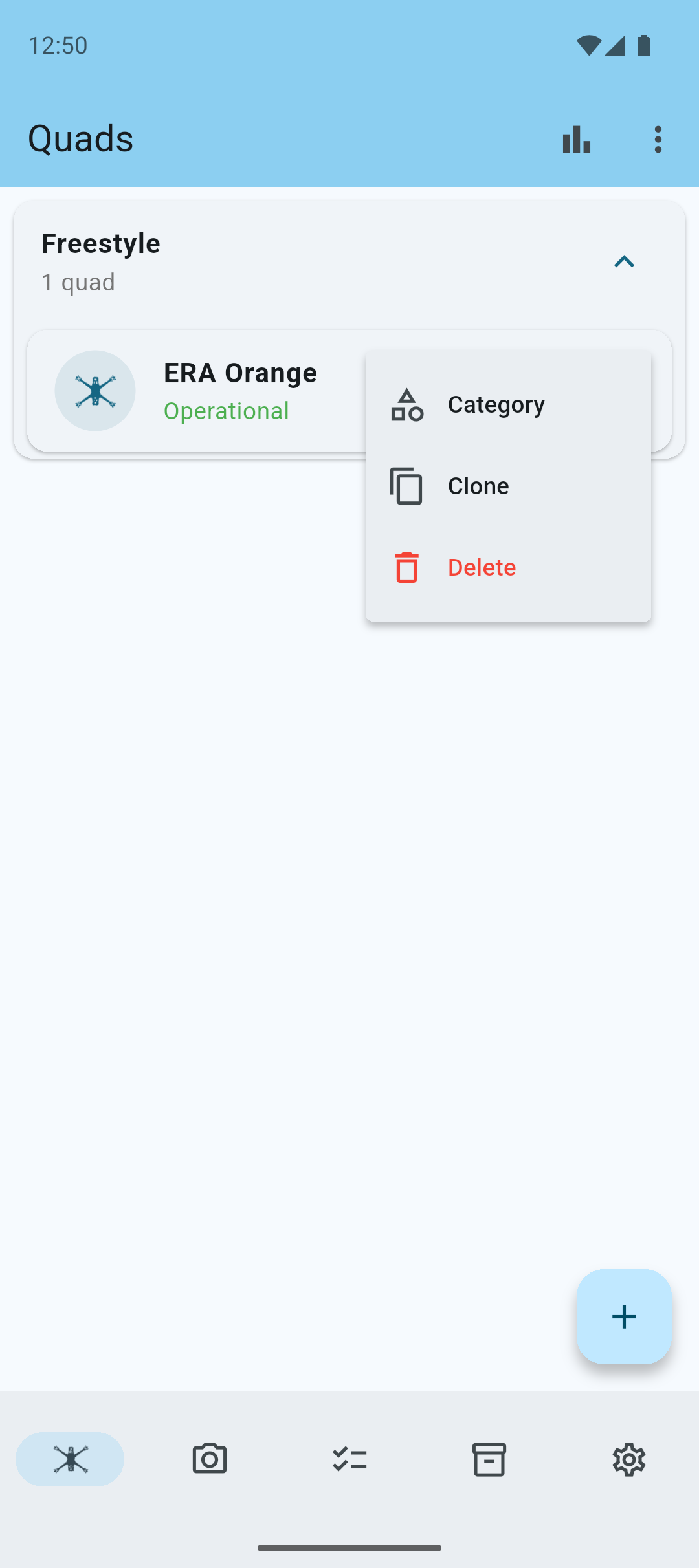Collapse the Freestyle category chevron
The image size is (699, 1568).
[x=624, y=262]
